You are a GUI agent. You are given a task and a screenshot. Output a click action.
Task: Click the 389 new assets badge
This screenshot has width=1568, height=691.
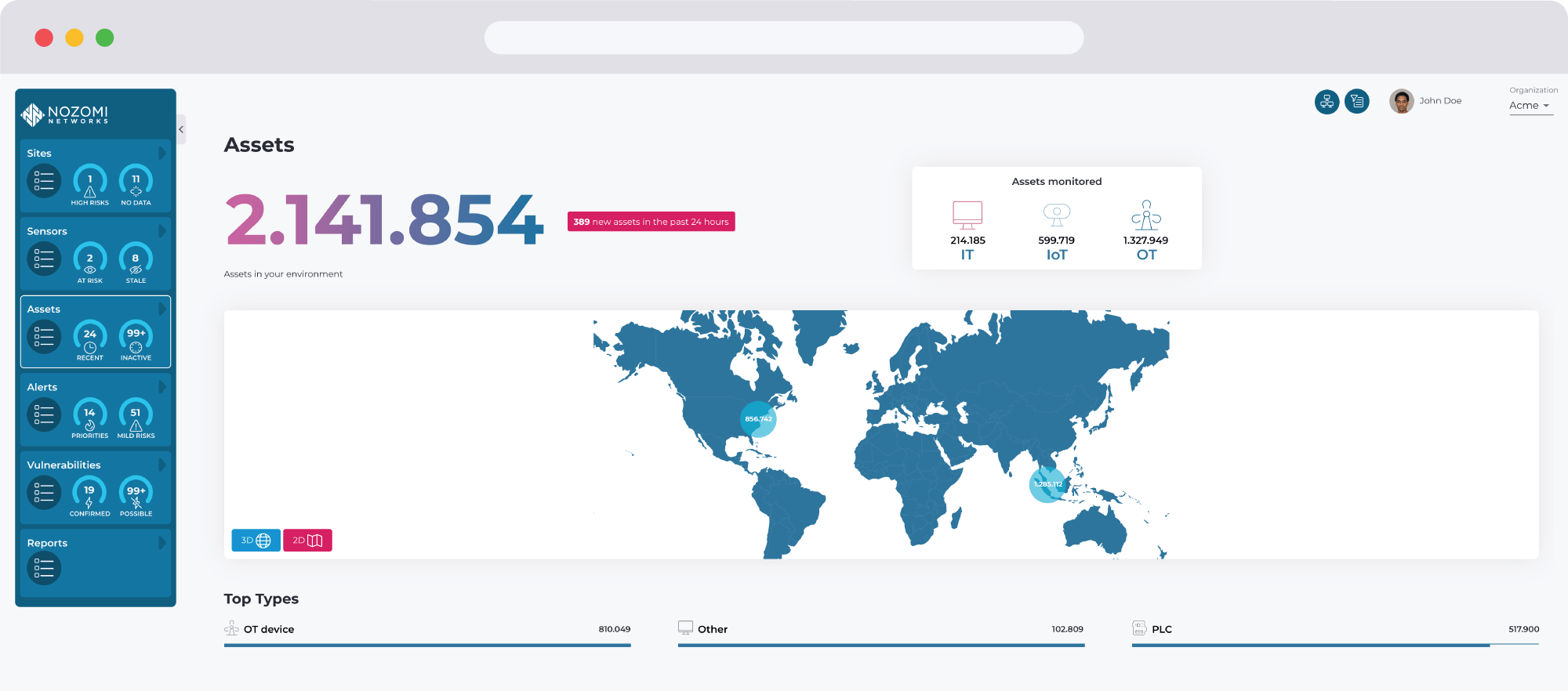point(651,222)
